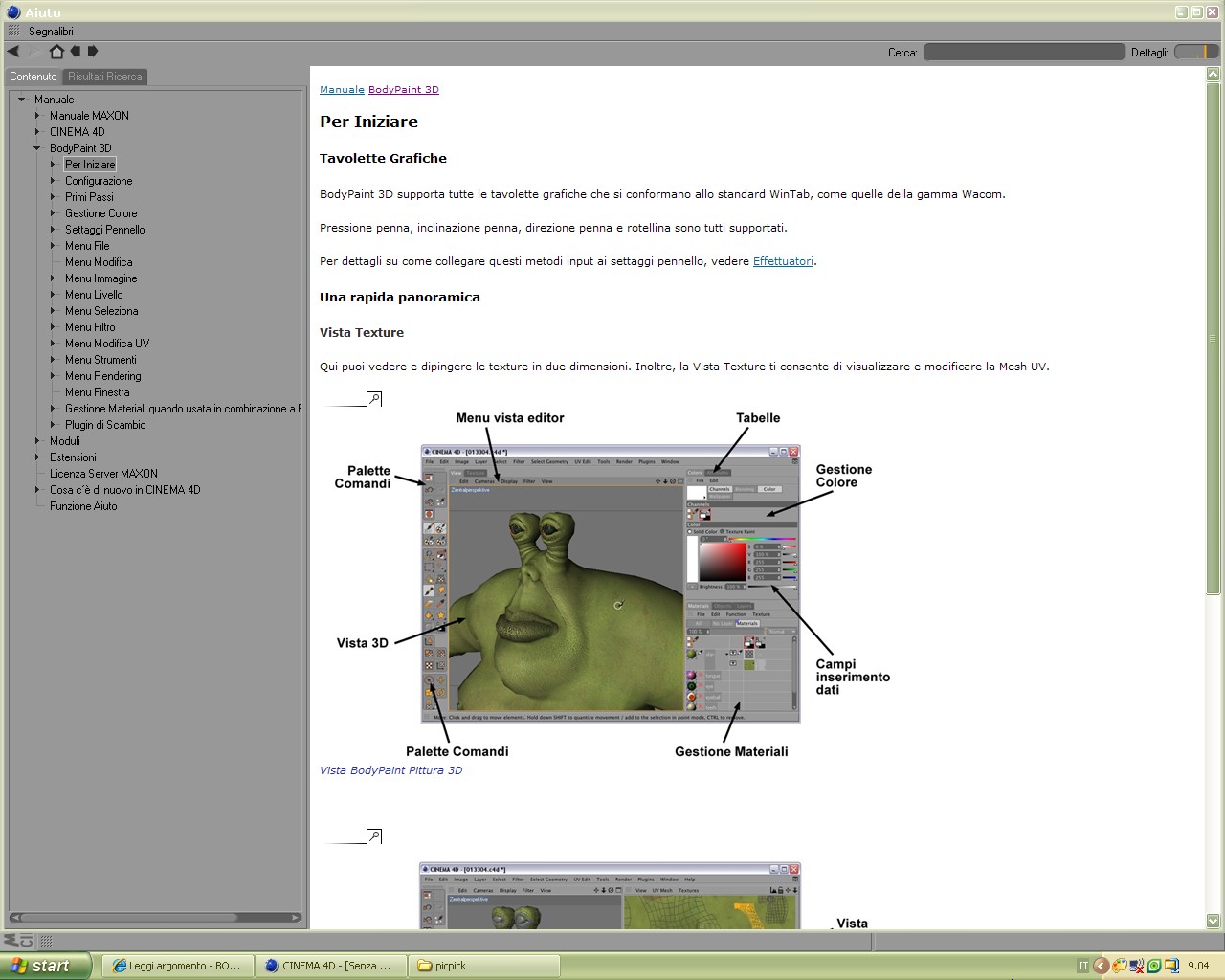Expand the Gestione Colore node
The height and width of the screenshot is (980, 1225).
coord(53,213)
